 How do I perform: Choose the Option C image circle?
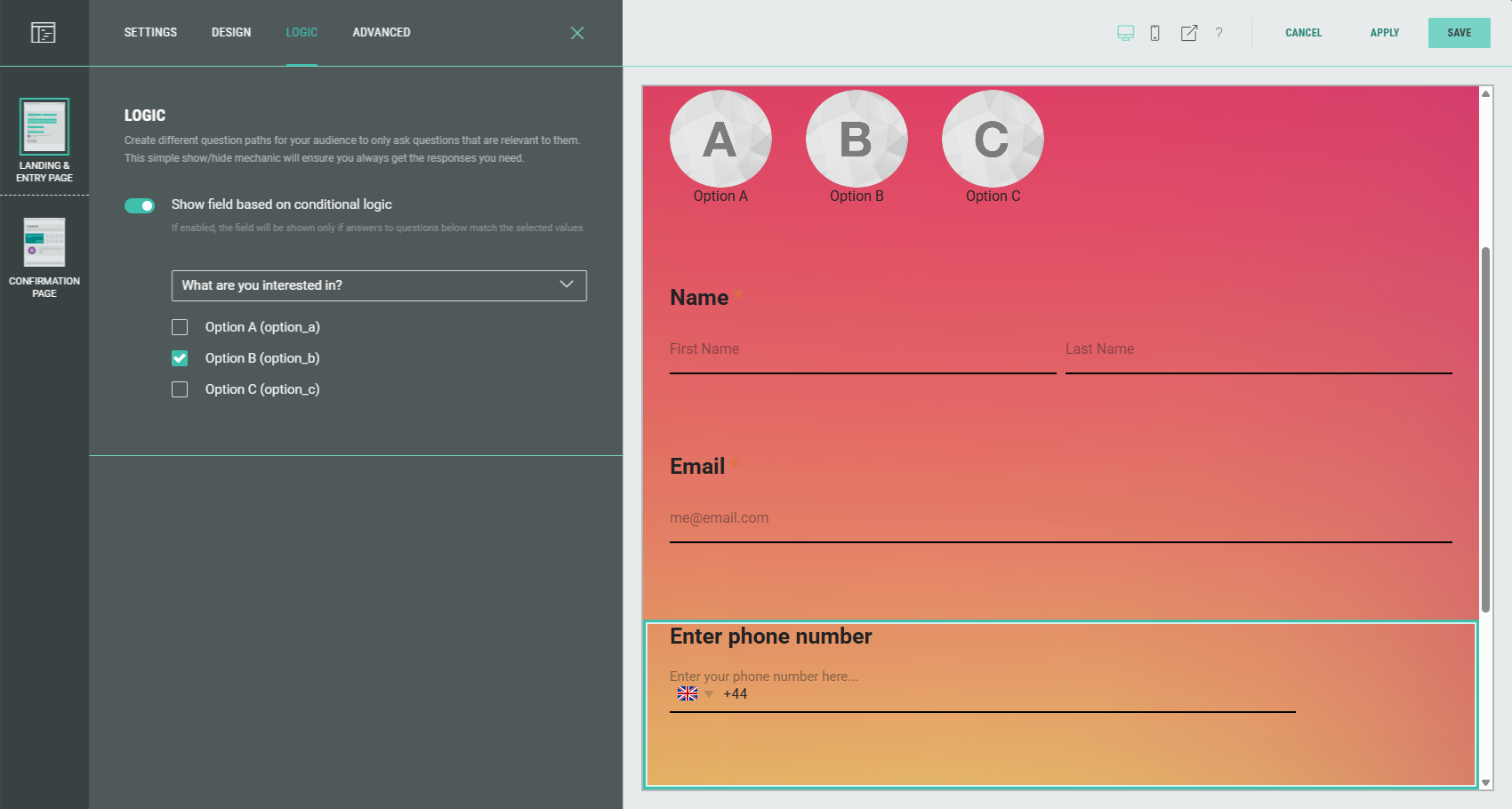pyautogui.click(x=993, y=140)
